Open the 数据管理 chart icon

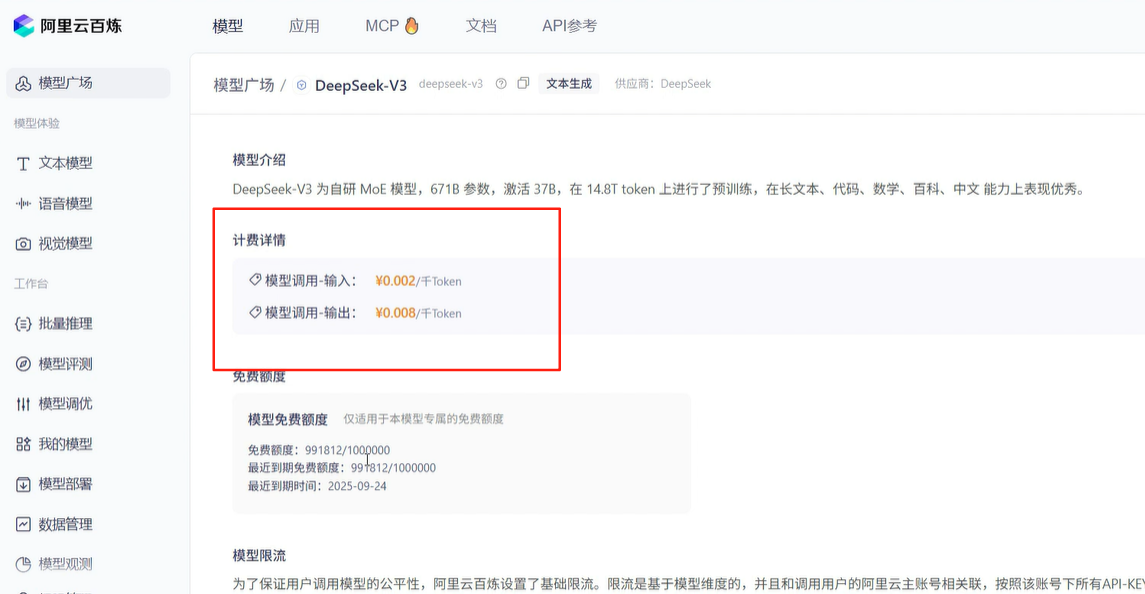tap(23, 524)
